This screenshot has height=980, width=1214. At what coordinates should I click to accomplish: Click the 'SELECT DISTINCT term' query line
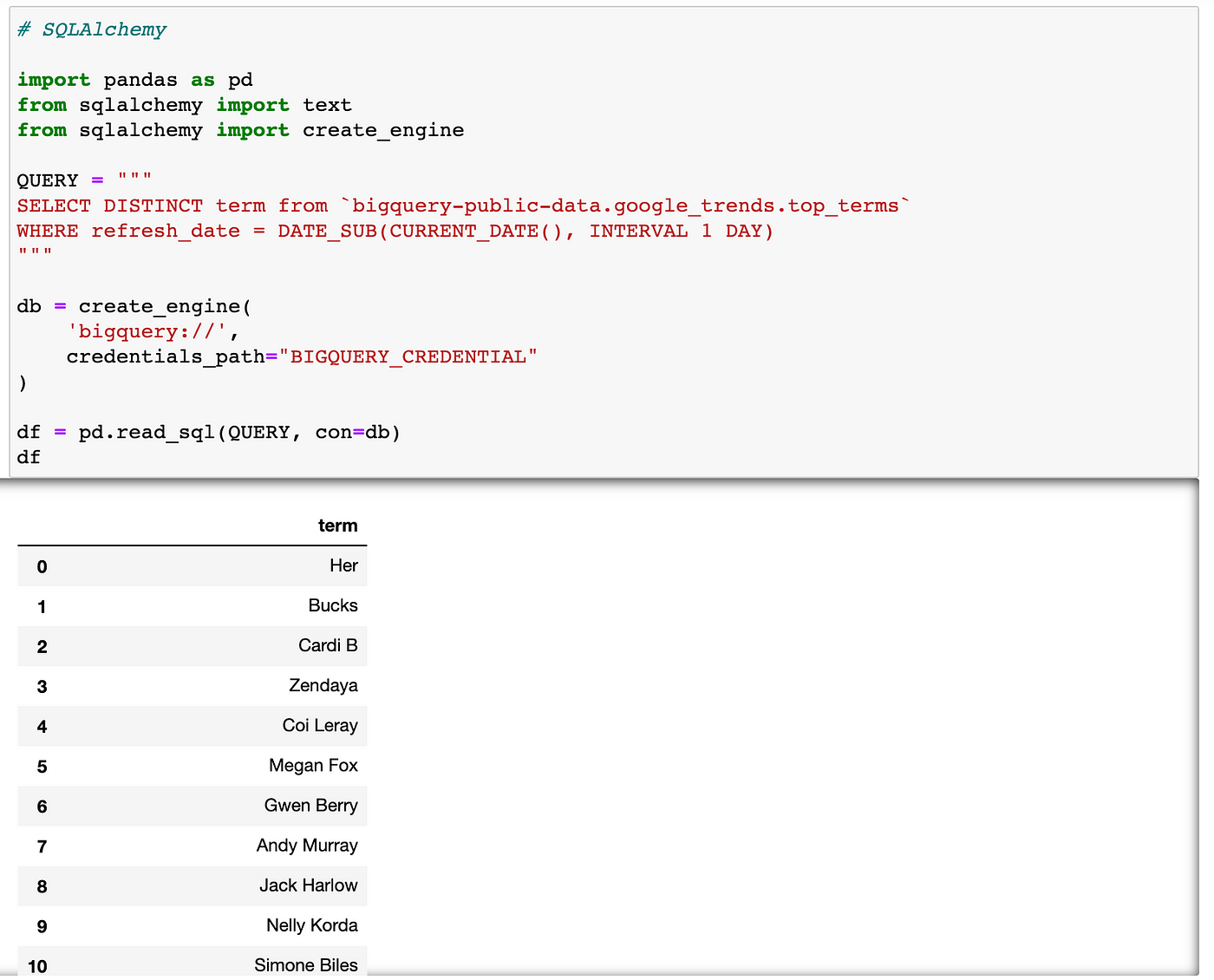point(464,206)
